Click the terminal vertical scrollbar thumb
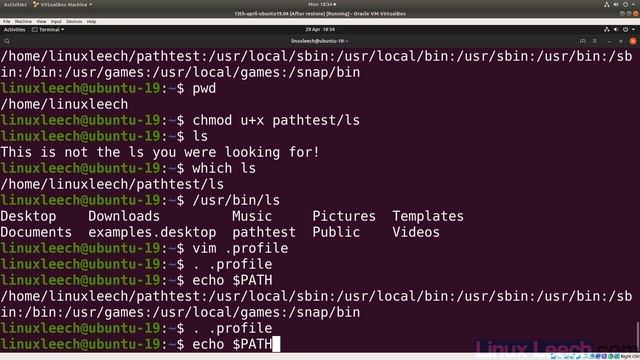 pos(638,336)
